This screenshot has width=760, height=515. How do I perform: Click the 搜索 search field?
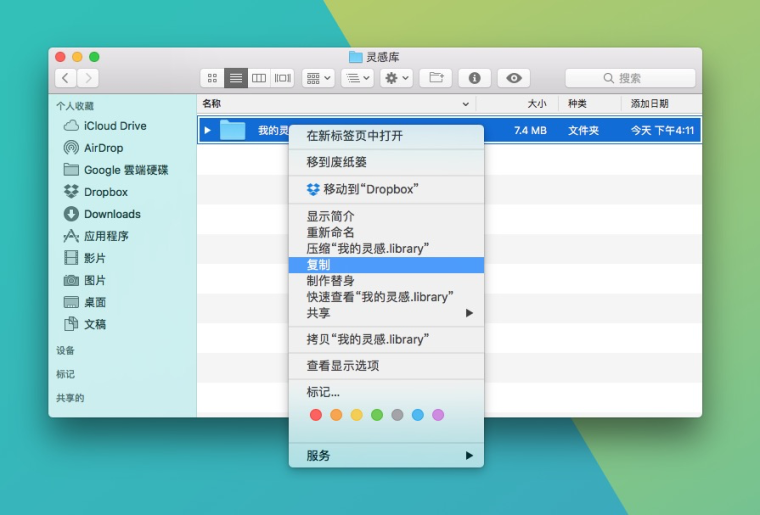click(x=630, y=78)
